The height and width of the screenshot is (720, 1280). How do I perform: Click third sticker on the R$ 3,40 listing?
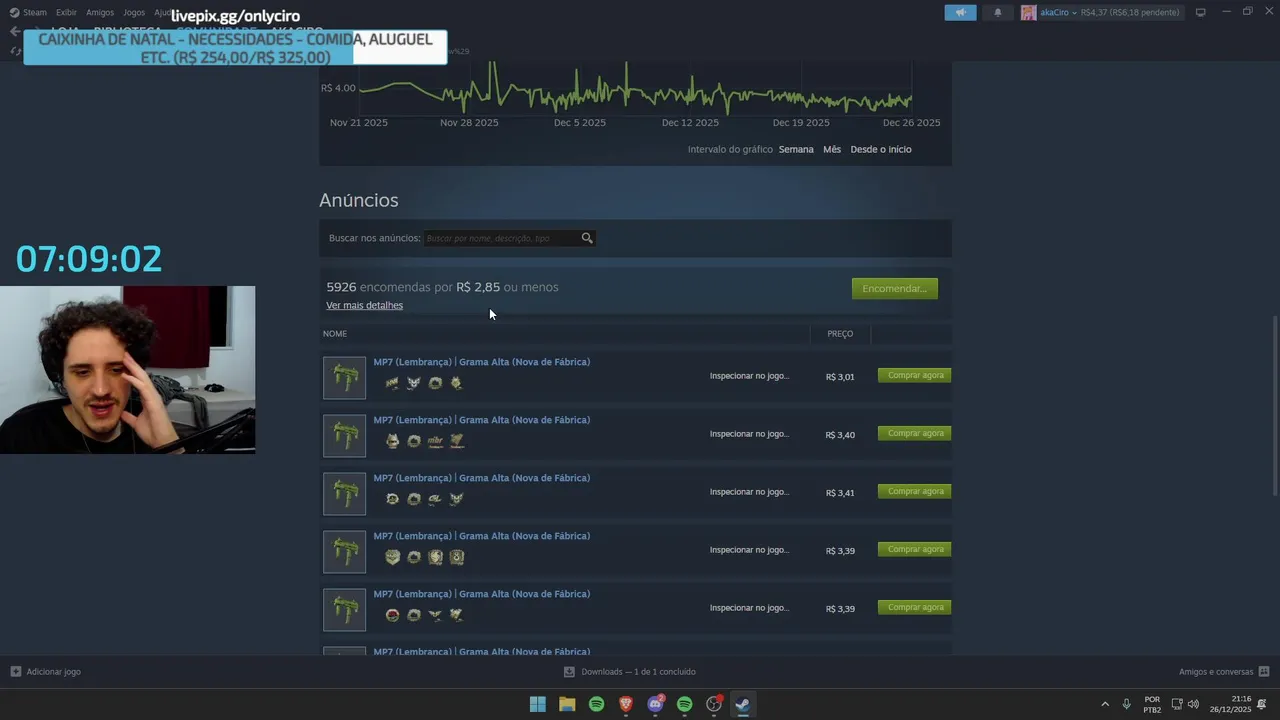click(x=435, y=441)
